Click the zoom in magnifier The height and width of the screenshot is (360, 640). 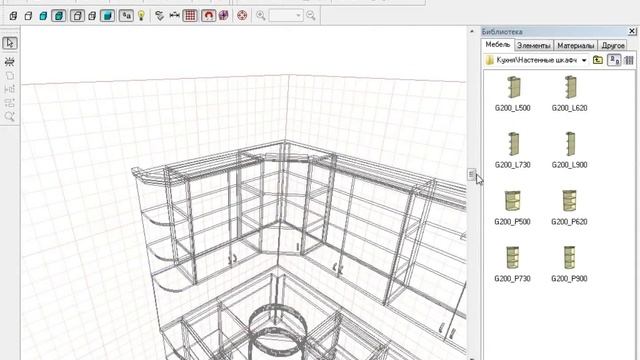(x=260, y=16)
